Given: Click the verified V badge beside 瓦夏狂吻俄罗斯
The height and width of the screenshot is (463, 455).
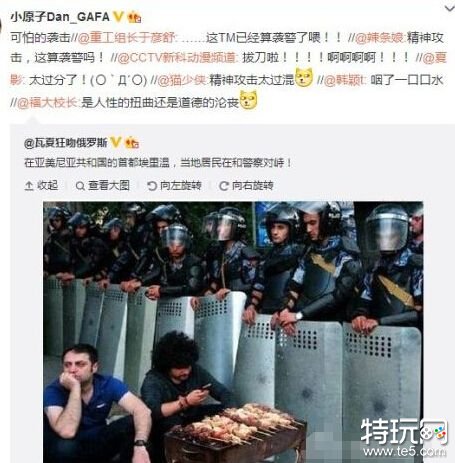Looking at the screenshot, I should point(116,143).
